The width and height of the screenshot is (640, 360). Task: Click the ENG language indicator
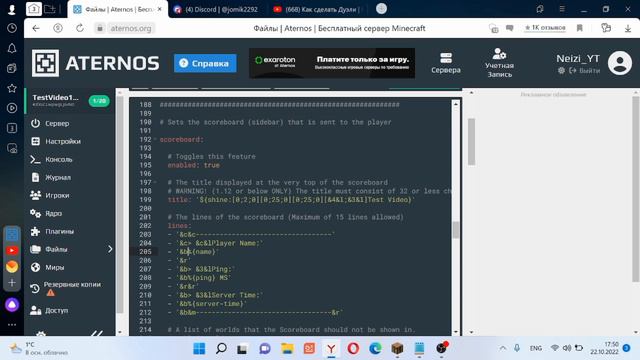(x=536, y=348)
